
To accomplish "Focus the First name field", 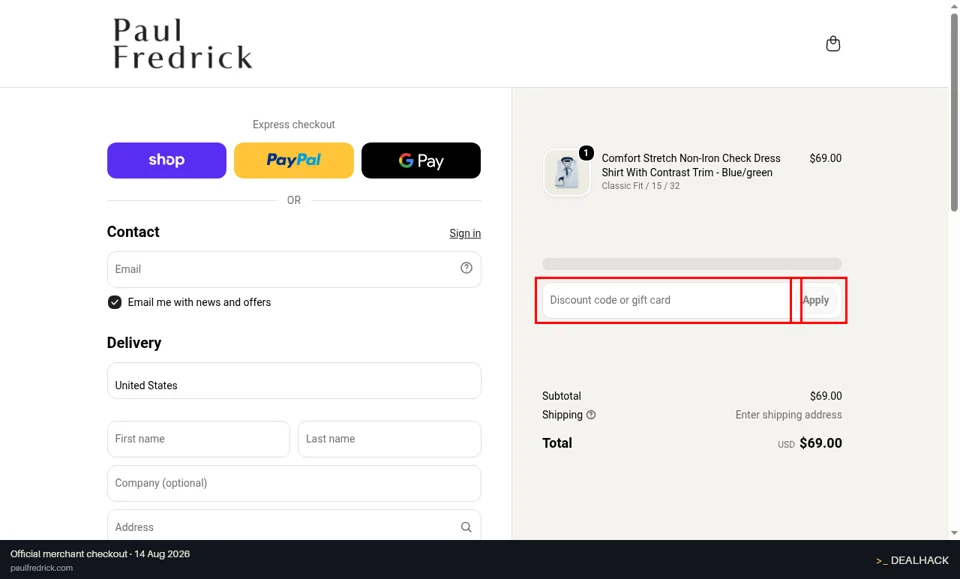I will [198, 439].
